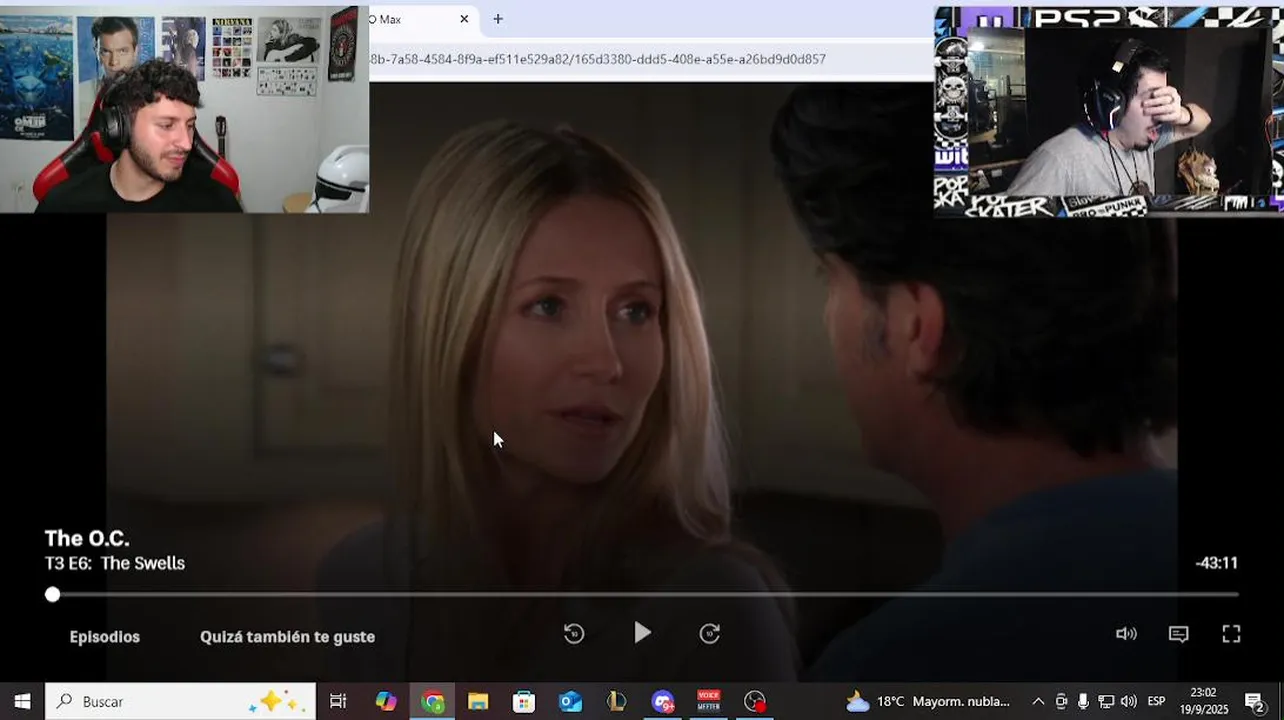Open Voicemeeter from the taskbar

click(x=708, y=702)
